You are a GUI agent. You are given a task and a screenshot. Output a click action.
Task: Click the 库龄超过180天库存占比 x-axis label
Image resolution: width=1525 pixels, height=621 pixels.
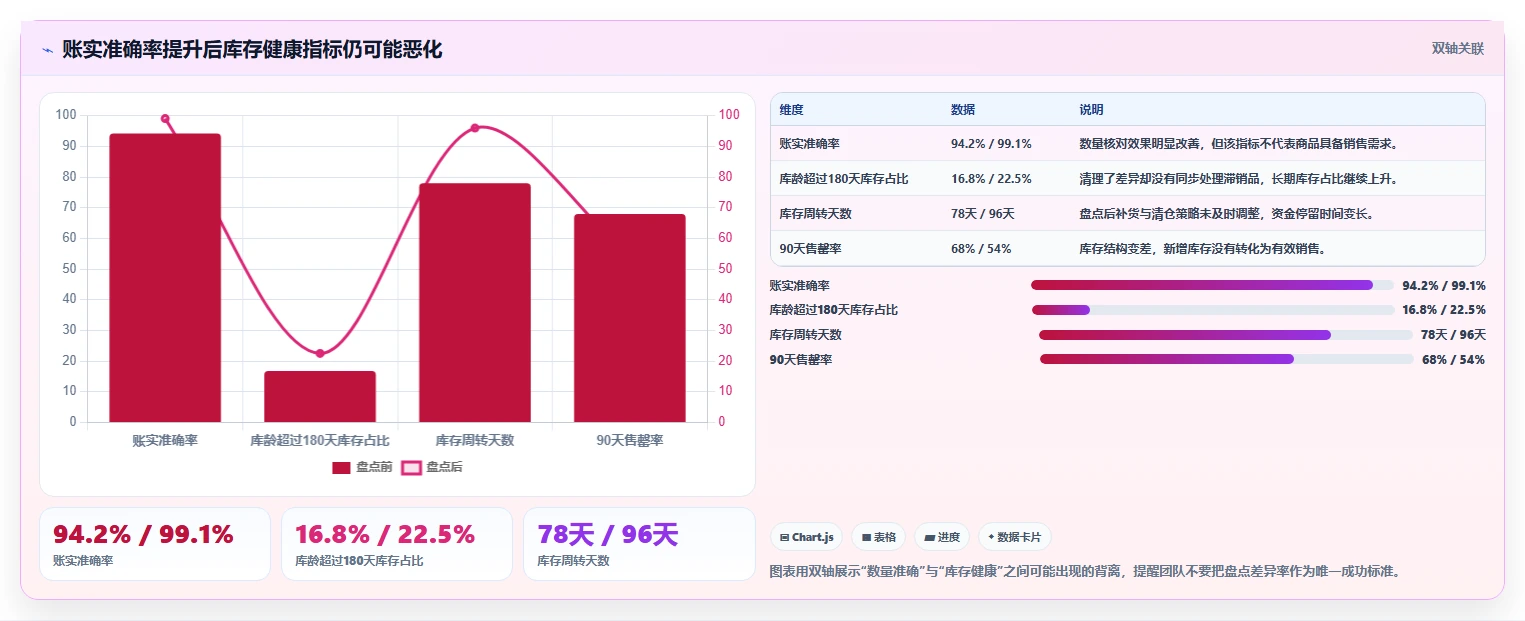(320, 440)
